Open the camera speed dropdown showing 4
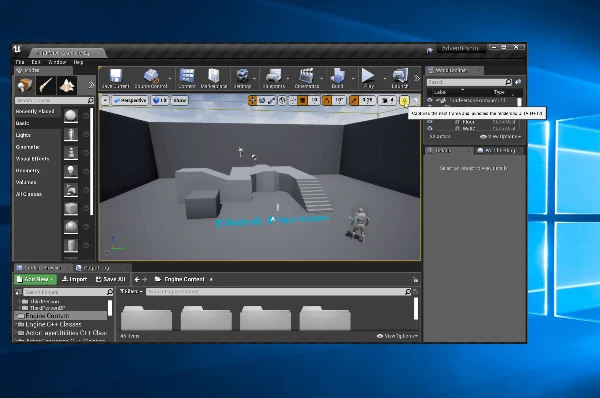 click(387, 101)
